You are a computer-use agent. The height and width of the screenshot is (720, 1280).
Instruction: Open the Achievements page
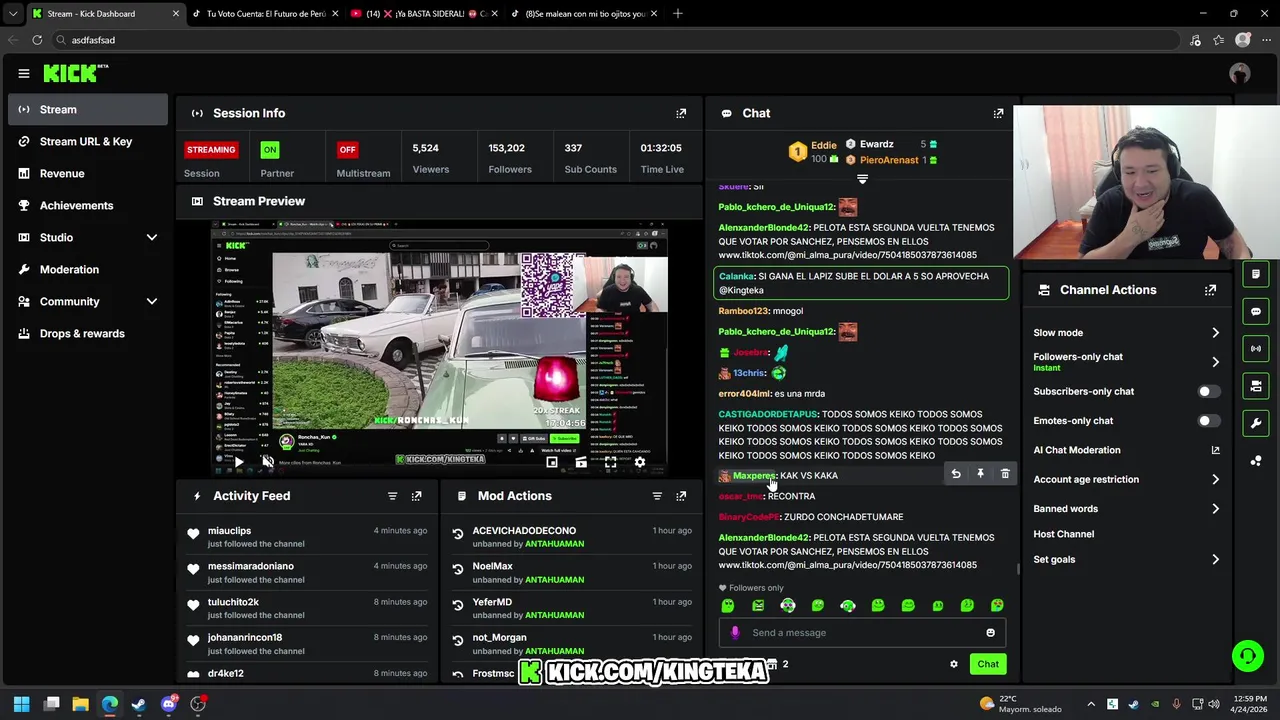coord(88,205)
